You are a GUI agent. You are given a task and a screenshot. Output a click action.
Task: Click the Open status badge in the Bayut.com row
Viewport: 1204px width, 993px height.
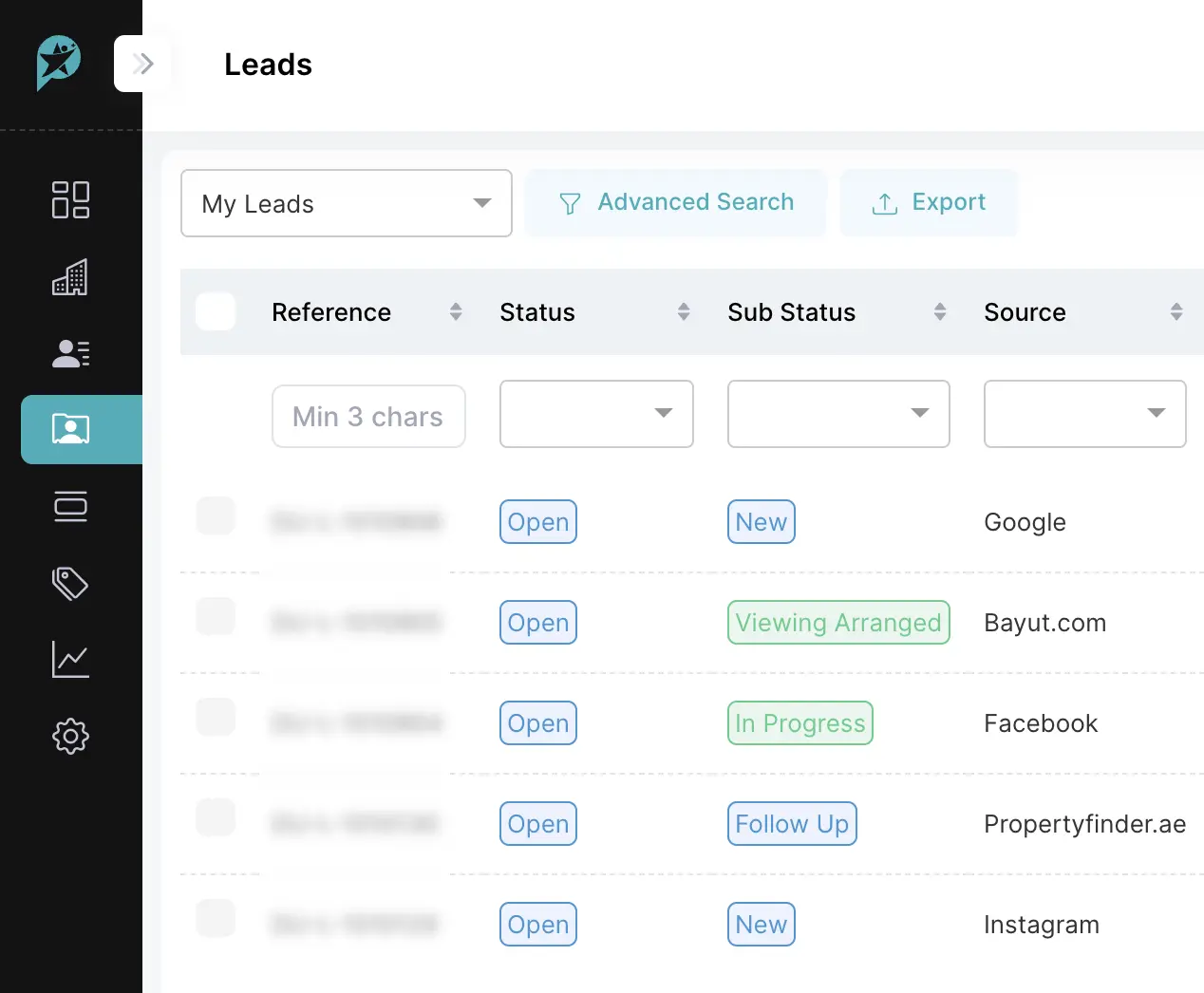click(x=538, y=623)
